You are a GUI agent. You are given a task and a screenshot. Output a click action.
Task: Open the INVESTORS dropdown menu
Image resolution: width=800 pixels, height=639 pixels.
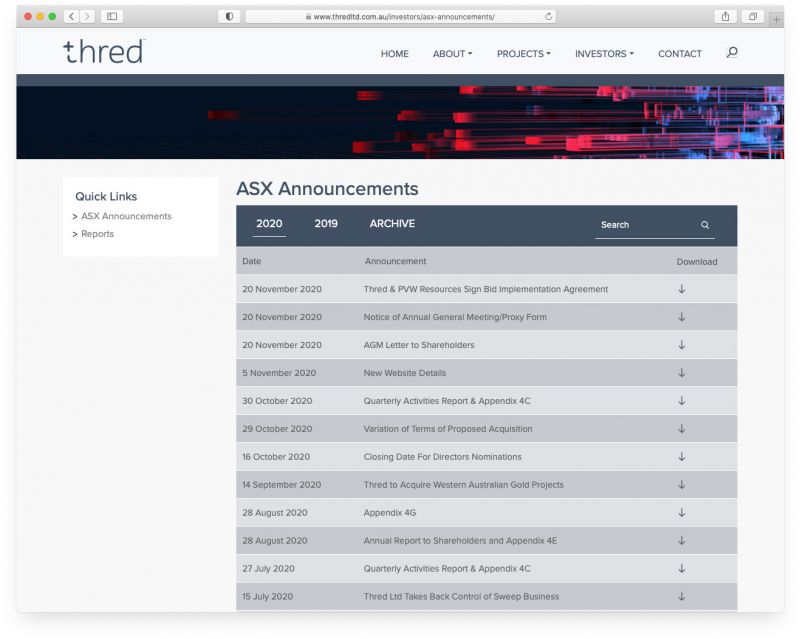click(604, 54)
